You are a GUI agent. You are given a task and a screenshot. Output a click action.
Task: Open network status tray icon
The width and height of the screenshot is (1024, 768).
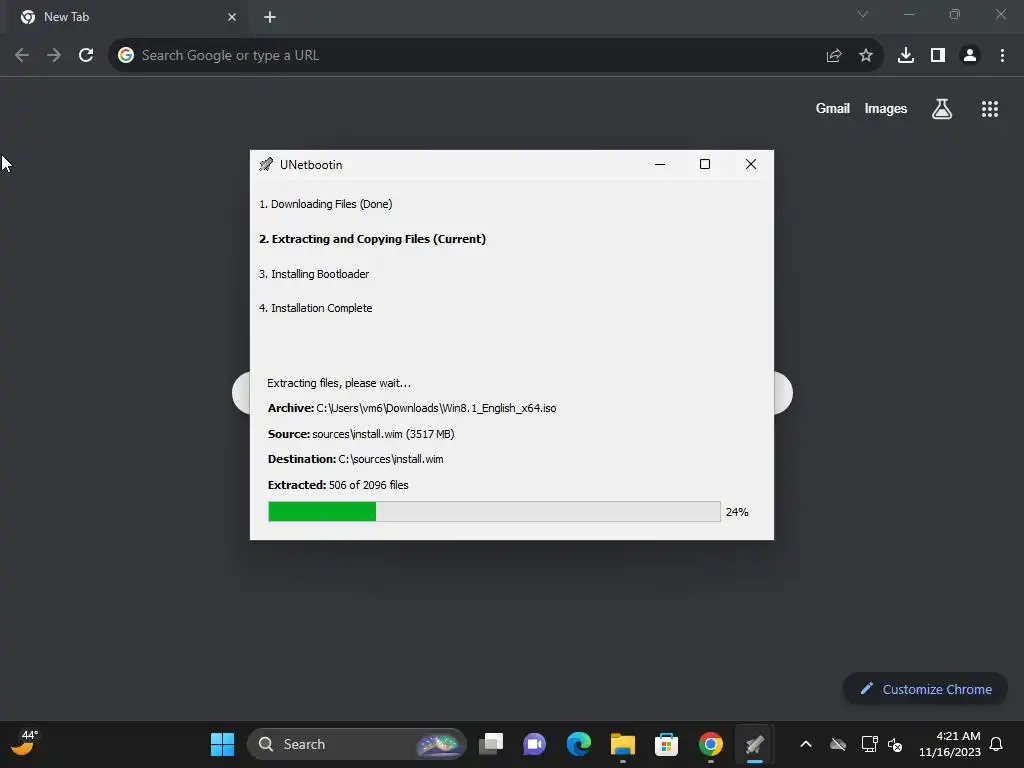pos(869,744)
